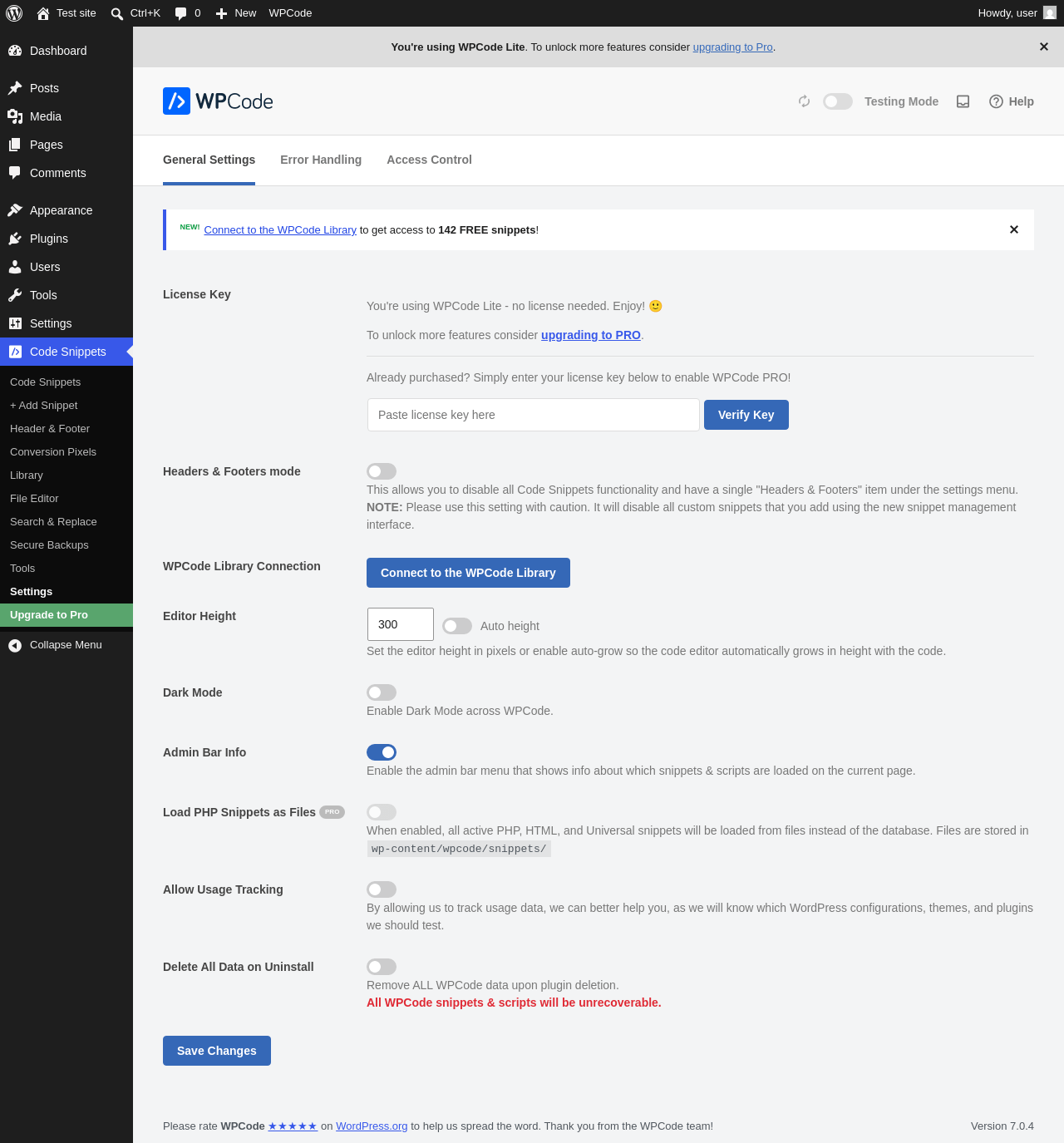Click the Verify Key button

click(746, 415)
